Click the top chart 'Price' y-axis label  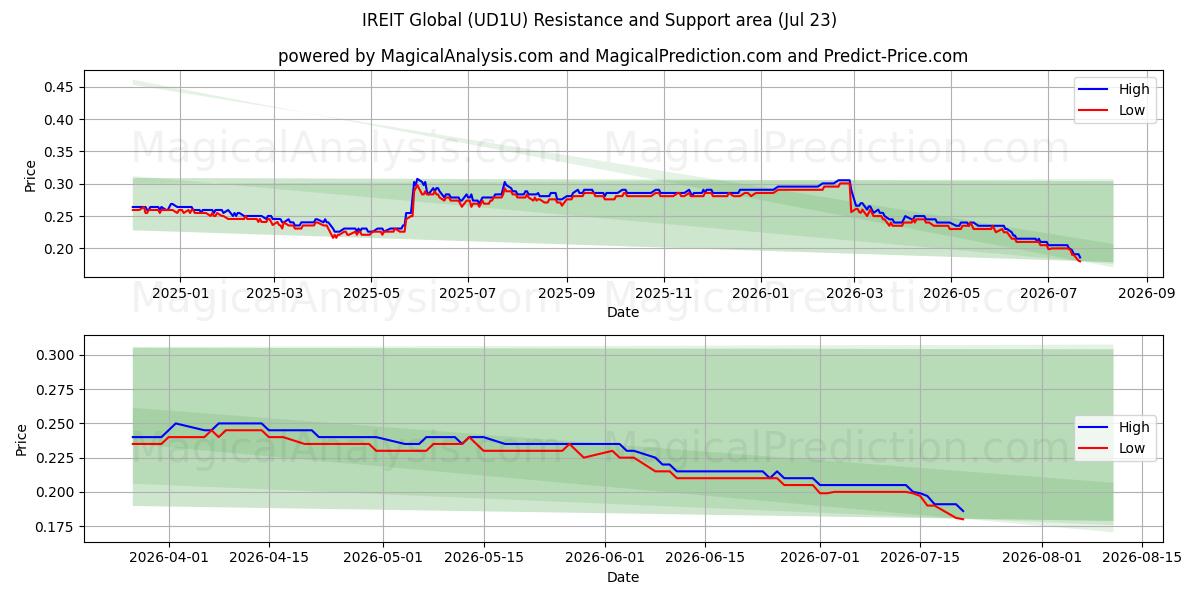pyautogui.click(x=30, y=175)
